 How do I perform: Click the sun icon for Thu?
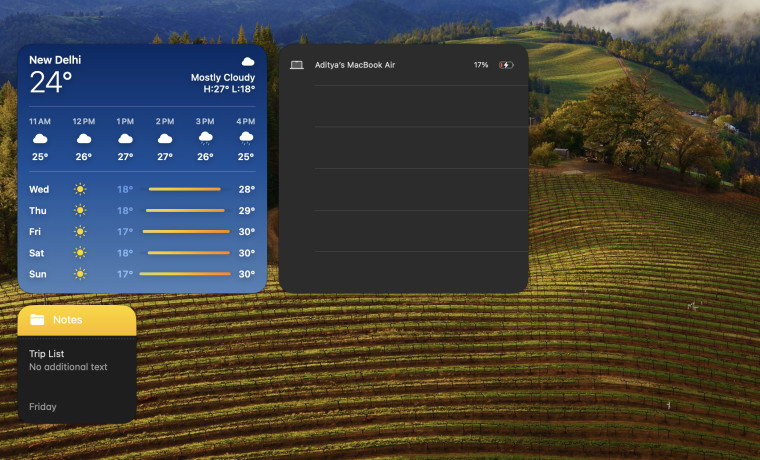click(x=80, y=210)
